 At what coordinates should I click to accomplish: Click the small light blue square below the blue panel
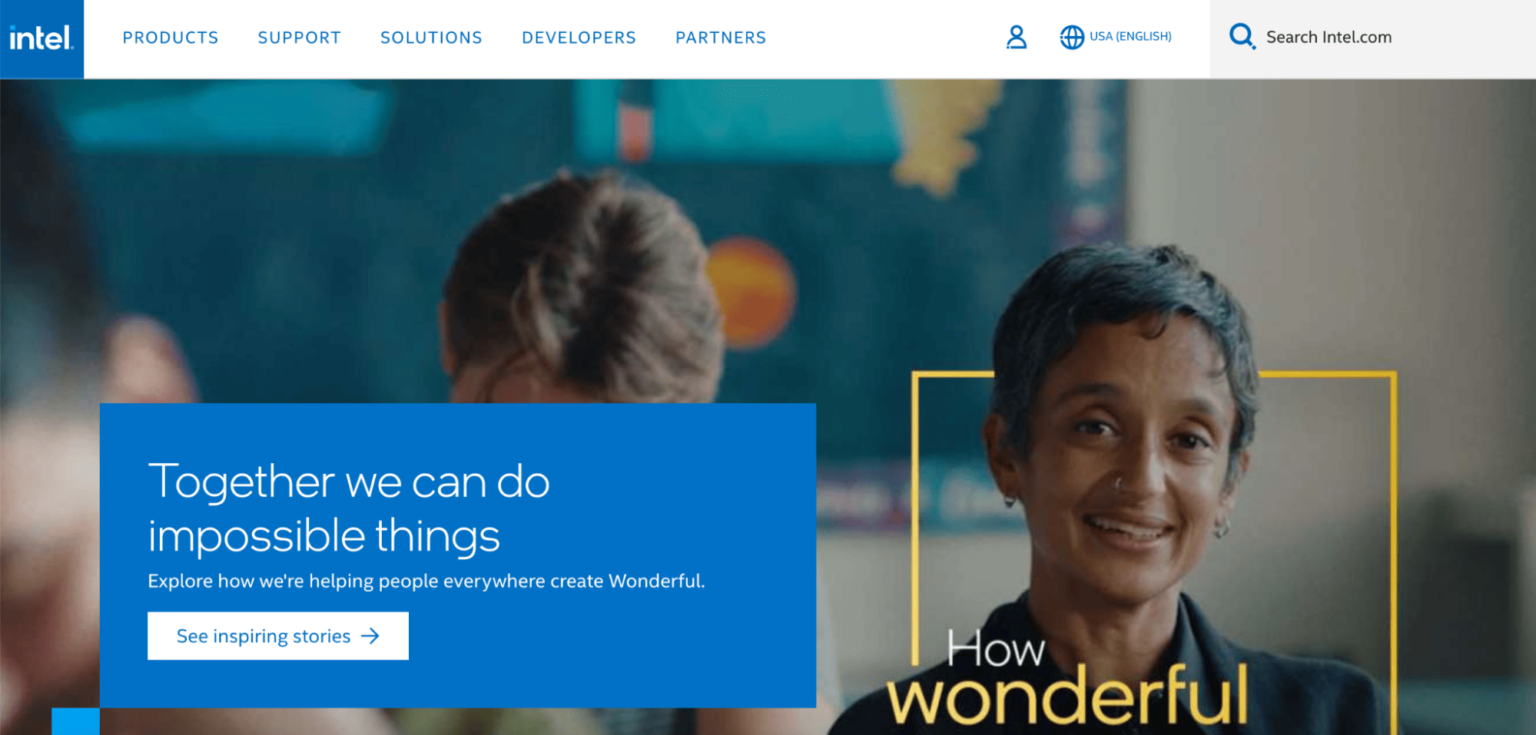click(x=75, y=721)
